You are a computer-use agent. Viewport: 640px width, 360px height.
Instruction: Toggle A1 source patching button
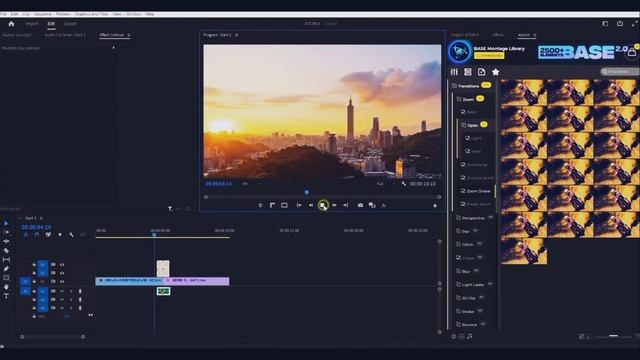(x=25, y=291)
